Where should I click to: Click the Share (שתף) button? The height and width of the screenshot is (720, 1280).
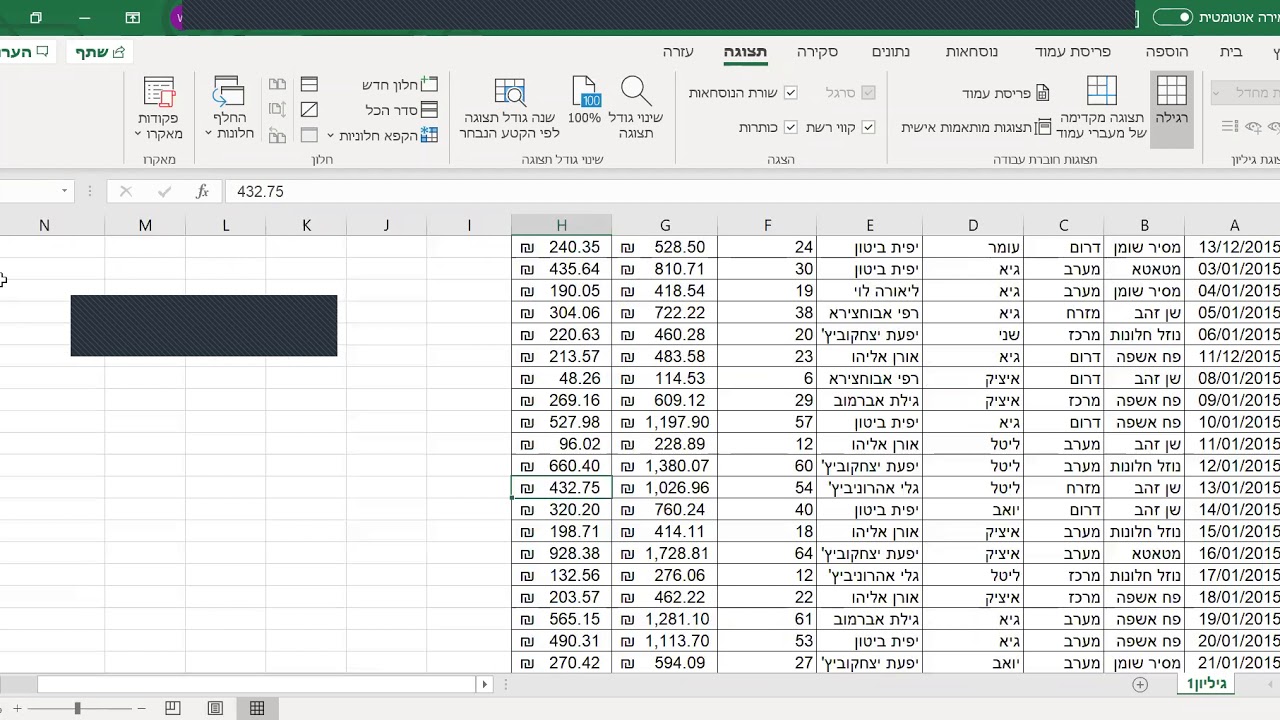coord(99,52)
